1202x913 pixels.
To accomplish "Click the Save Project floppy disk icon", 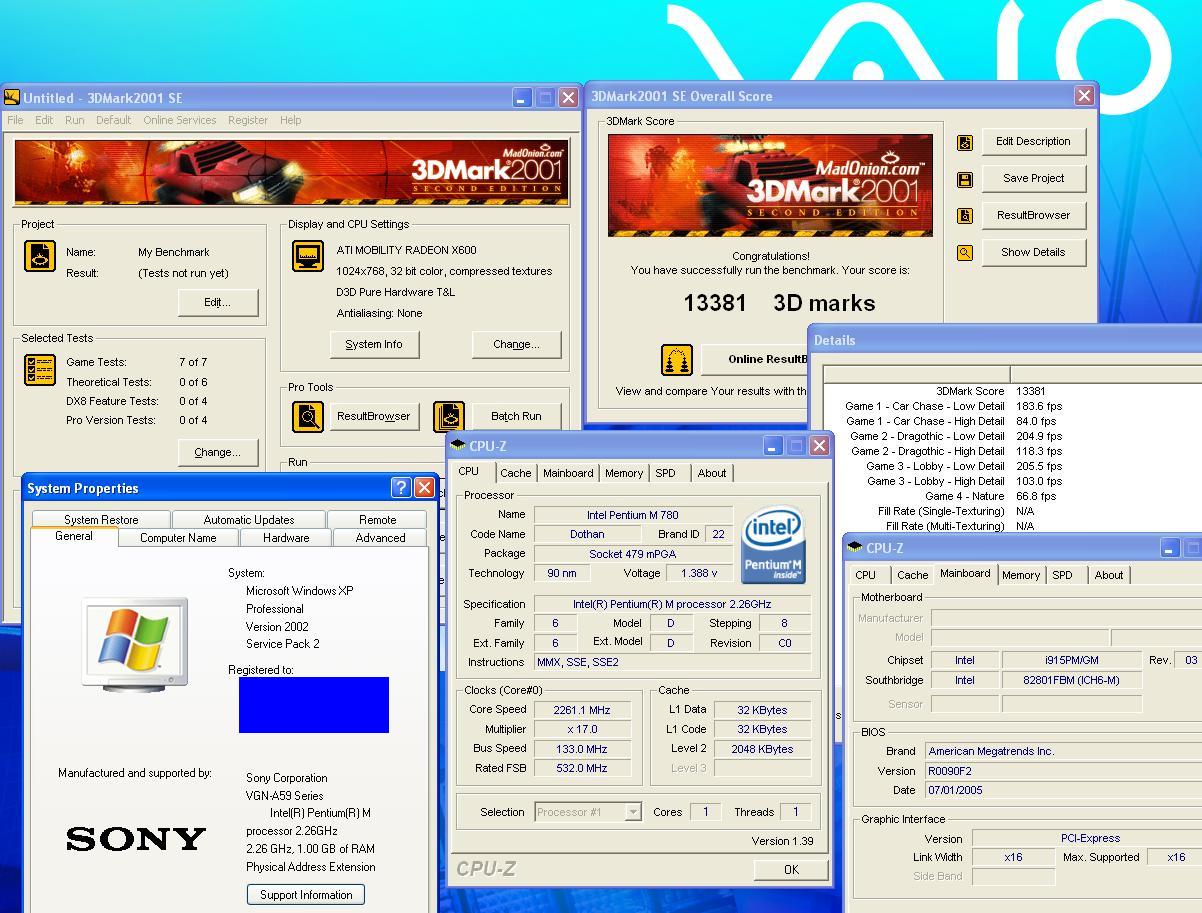I will [965, 180].
